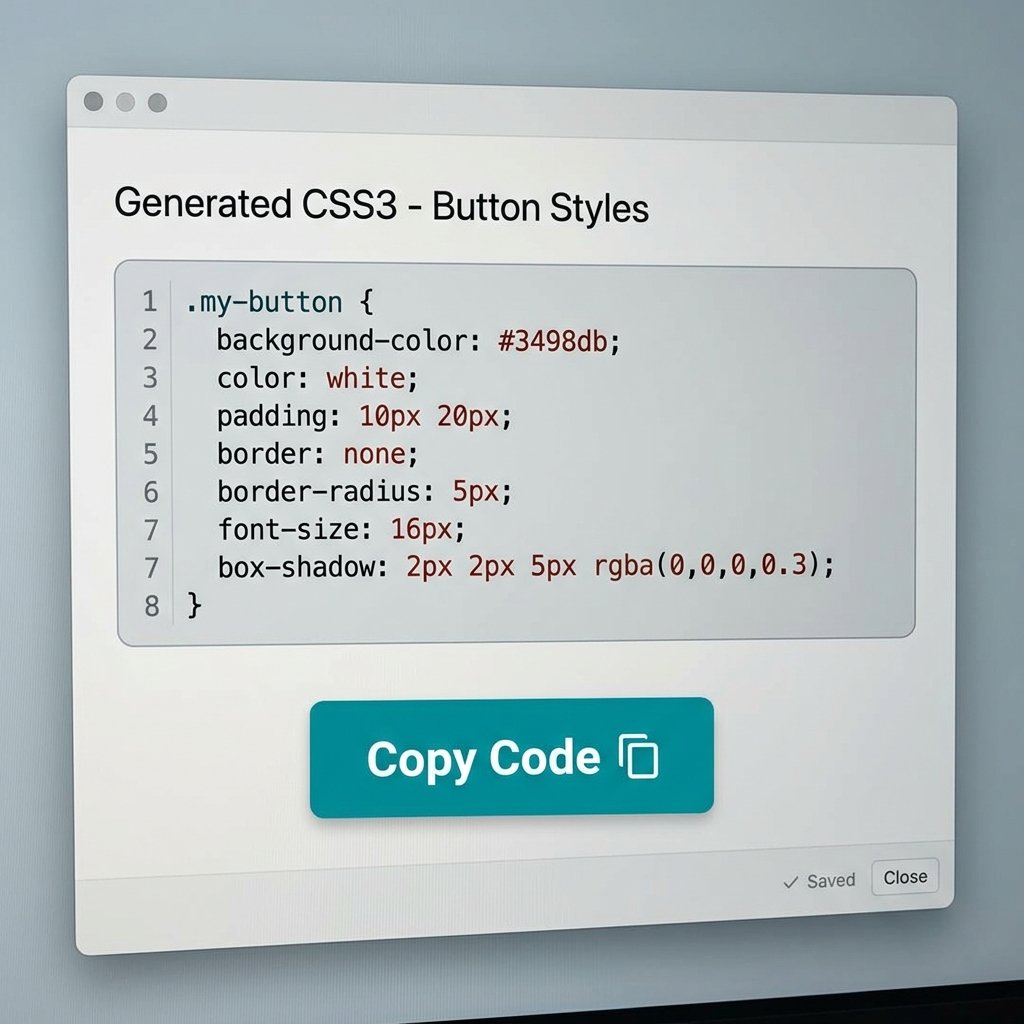Click the copy icon inside Copy Code
The width and height of the screenshot is (1024, 1024).
pos(639,756)
